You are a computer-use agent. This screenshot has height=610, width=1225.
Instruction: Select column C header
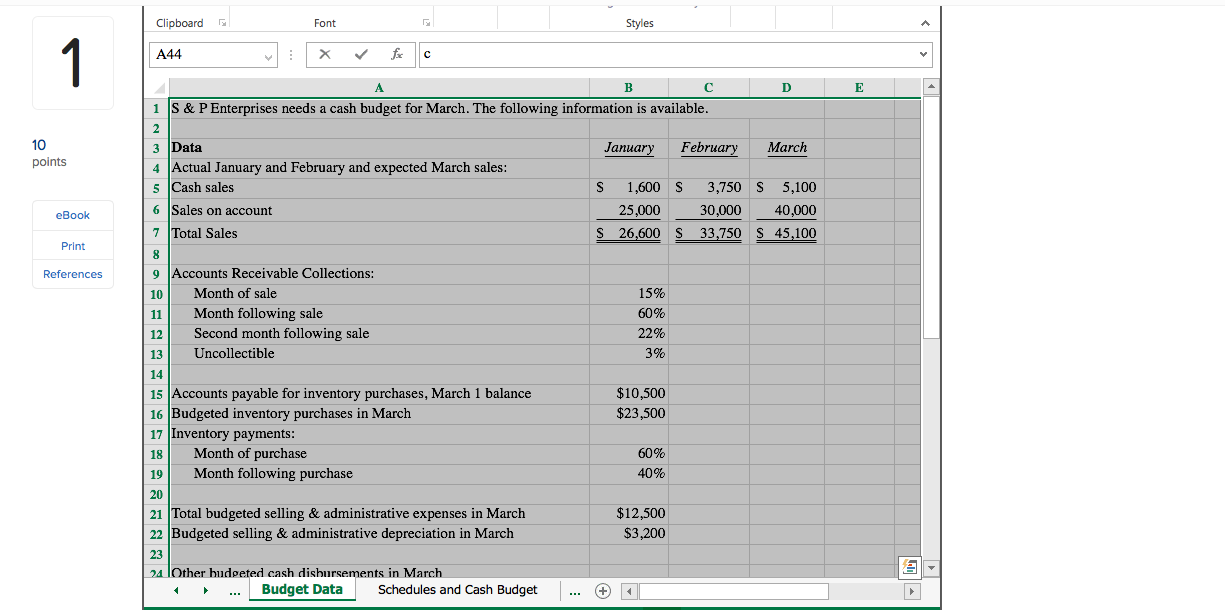(x=708, y=88)
